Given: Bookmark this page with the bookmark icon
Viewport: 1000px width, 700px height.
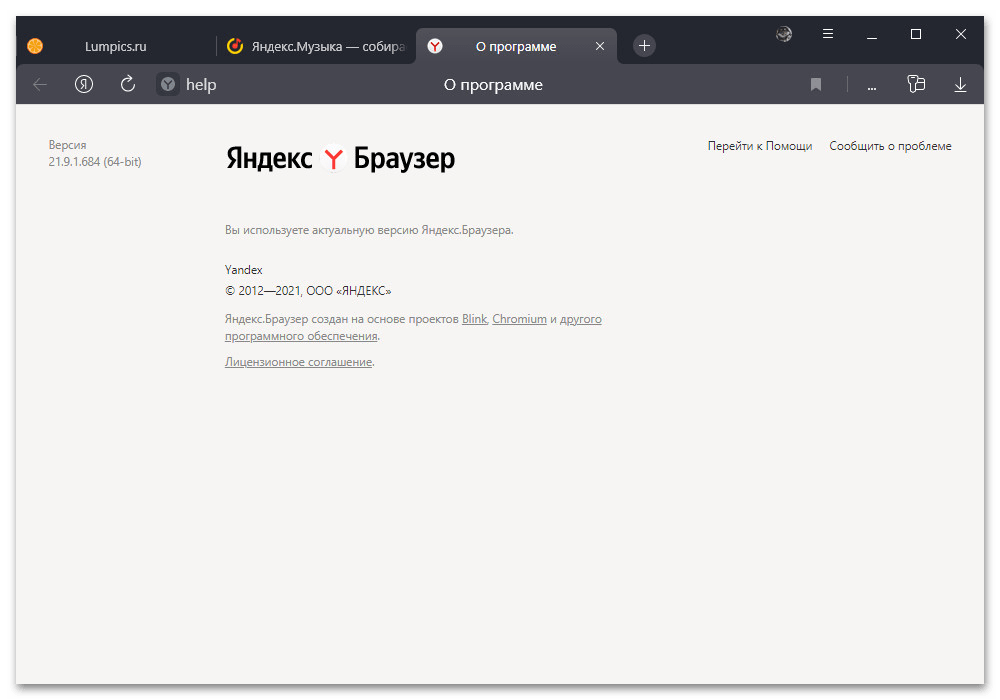Looking at the screenshot, I should [816, 85].
